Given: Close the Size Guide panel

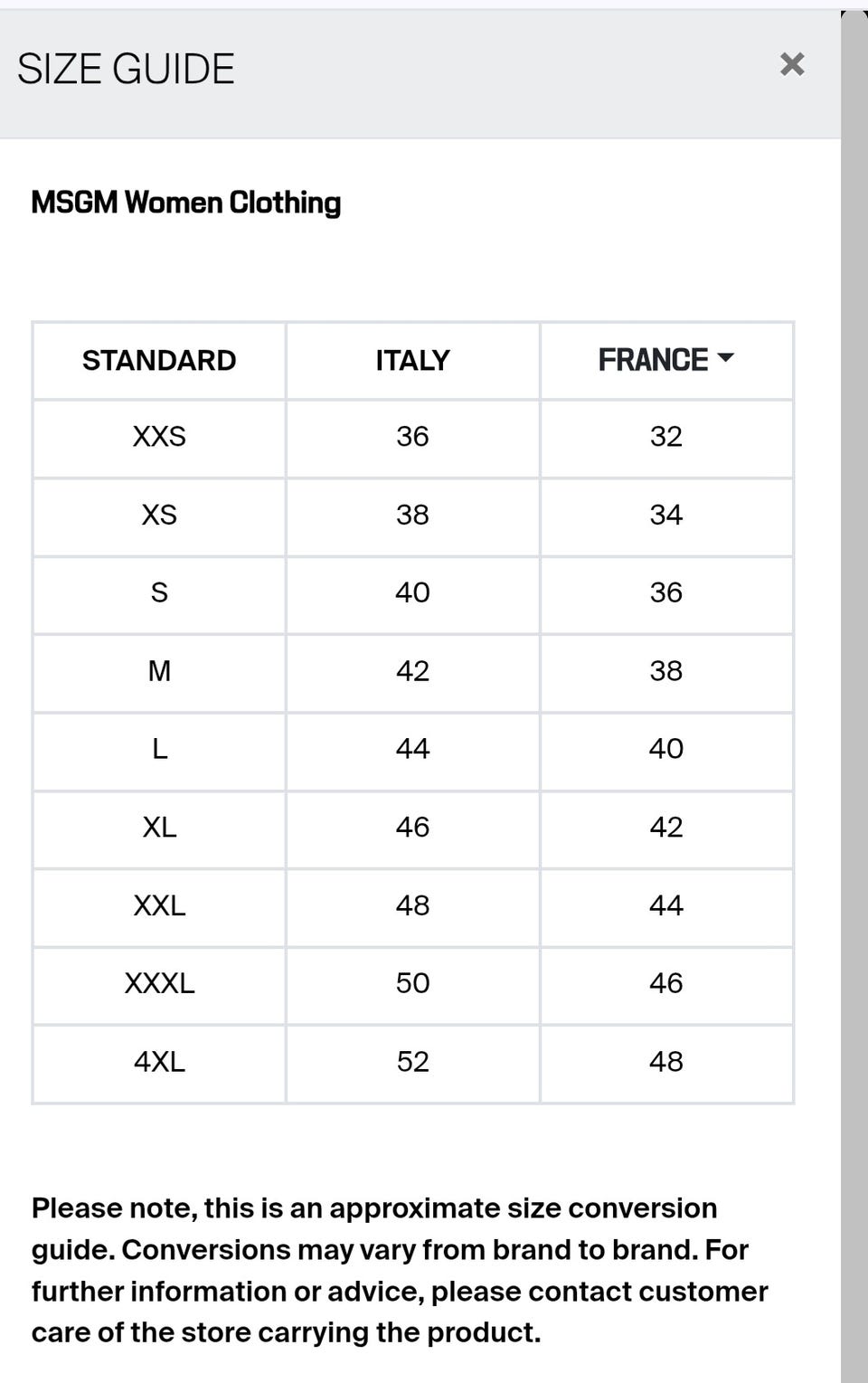Looking at the screenshot, I should (x=791, y=64).
